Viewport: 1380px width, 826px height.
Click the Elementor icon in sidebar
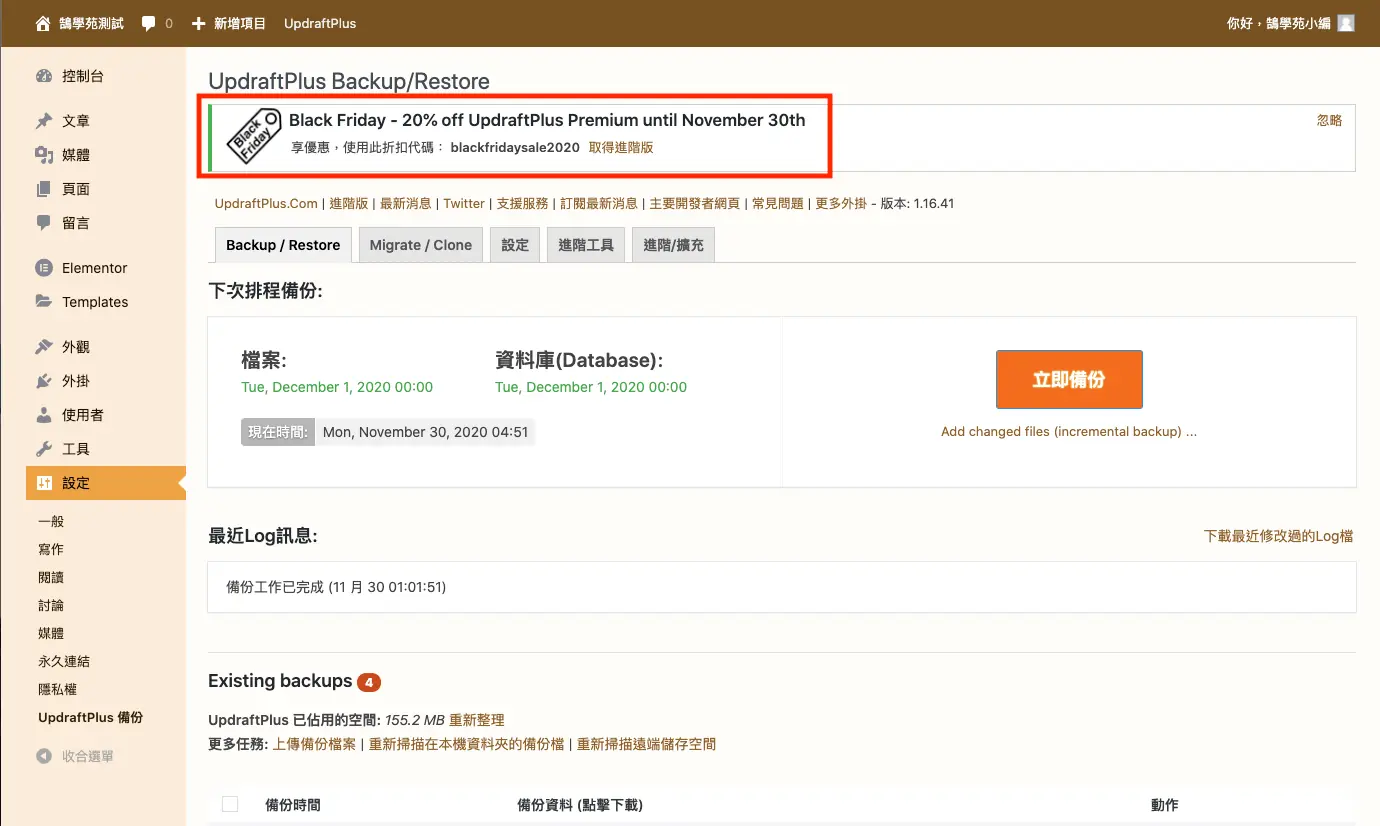coord(44,268)
